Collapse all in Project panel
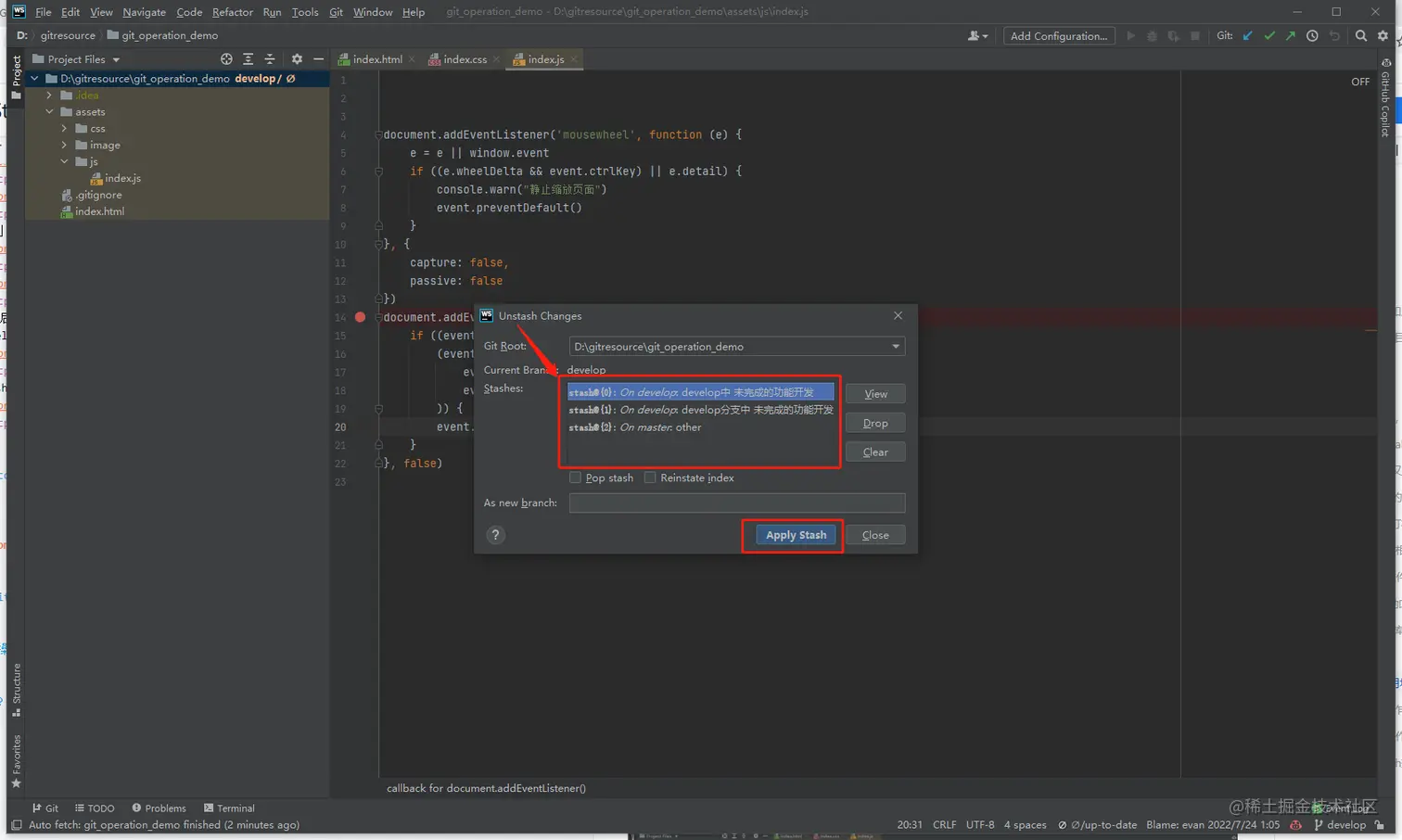Image resolution: width=1402 pixels, height=840 pixels. 269,58
